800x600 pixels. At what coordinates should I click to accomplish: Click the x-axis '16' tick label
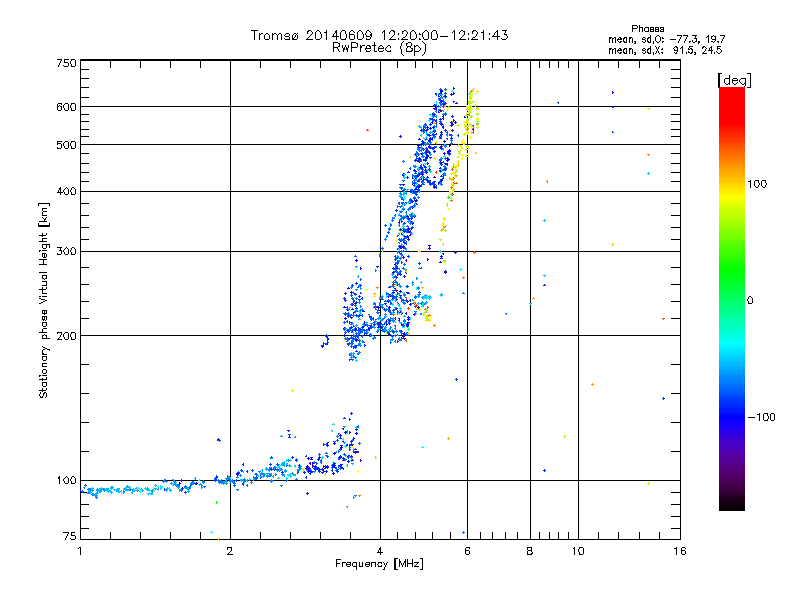680,551
